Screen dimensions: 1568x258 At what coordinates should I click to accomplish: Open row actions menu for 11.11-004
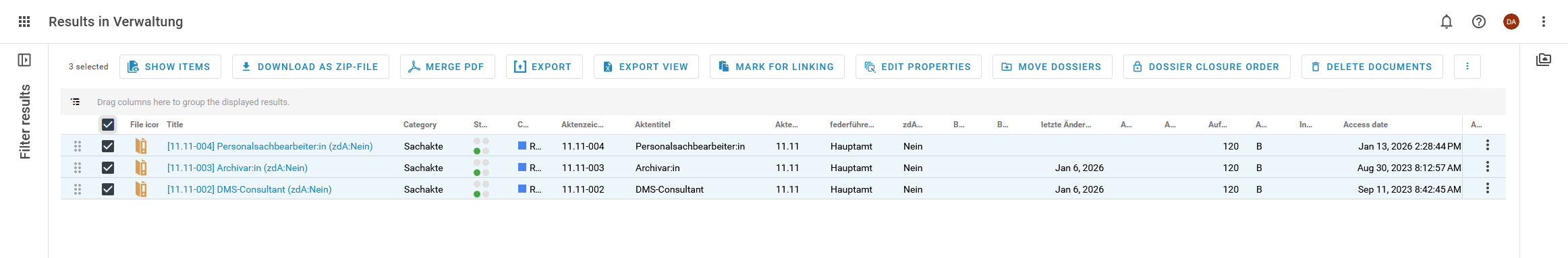click(x=1488, y=146)
